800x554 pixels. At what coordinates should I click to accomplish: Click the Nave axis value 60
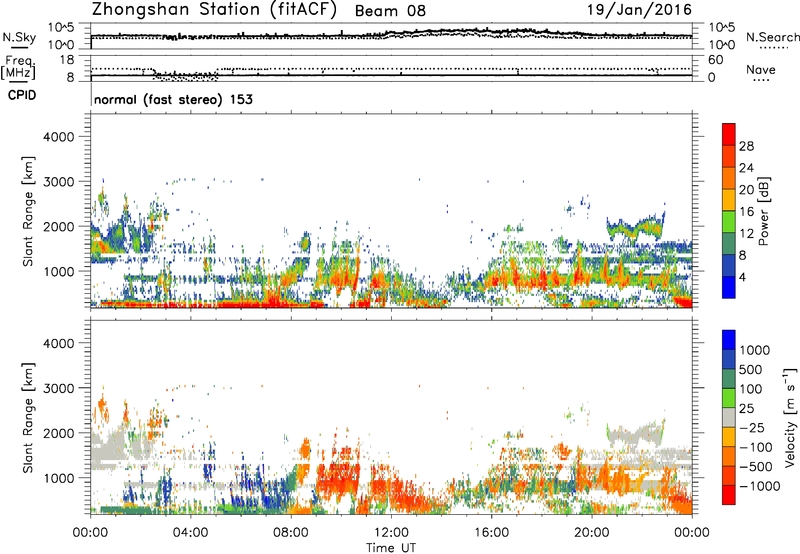coord(715,60)
